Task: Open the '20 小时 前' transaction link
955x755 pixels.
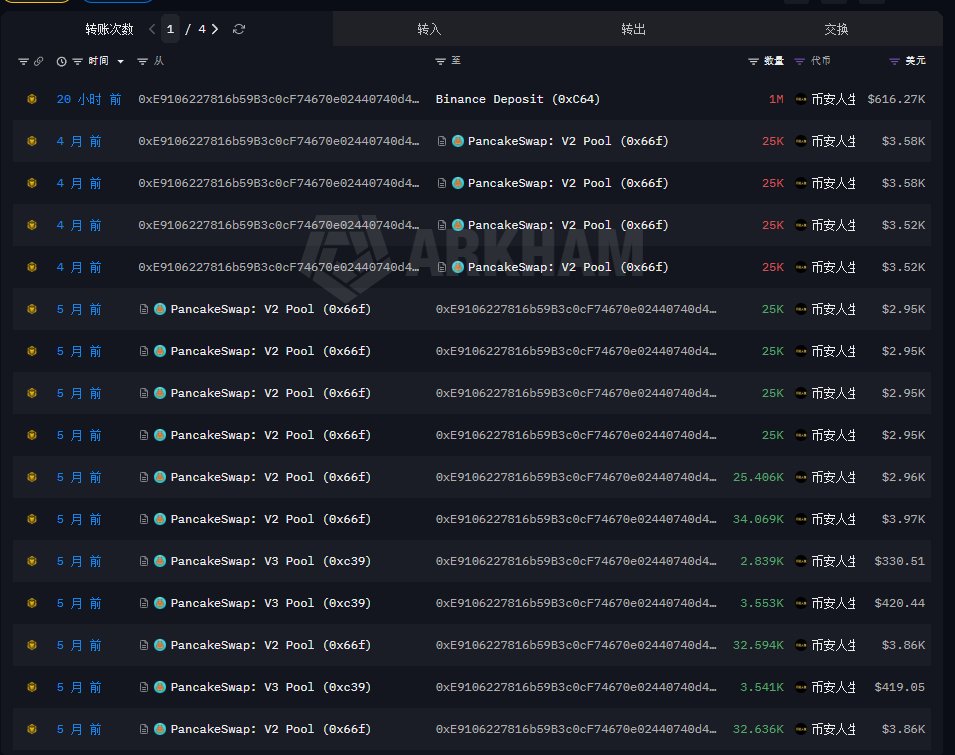Action: pyautogui.click(x=89, y=99)
